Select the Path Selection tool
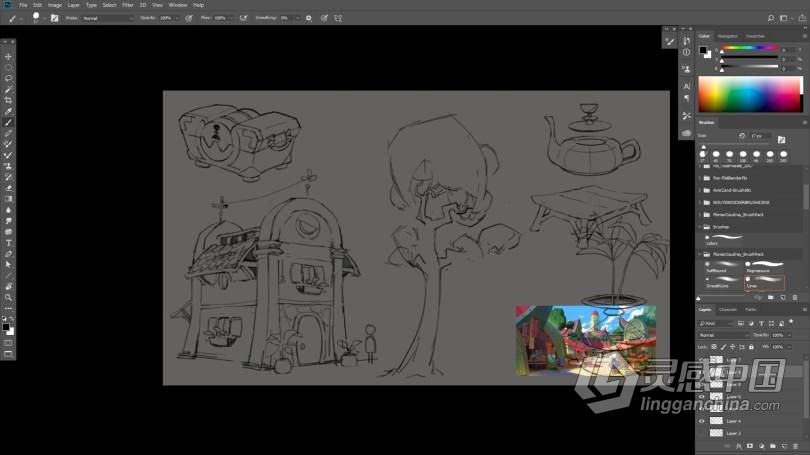 [x=8, y=264]
